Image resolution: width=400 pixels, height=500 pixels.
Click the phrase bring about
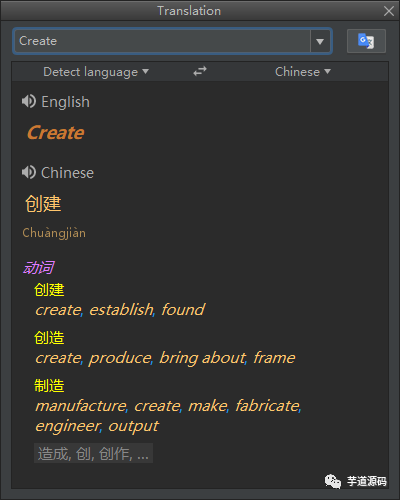202,358
